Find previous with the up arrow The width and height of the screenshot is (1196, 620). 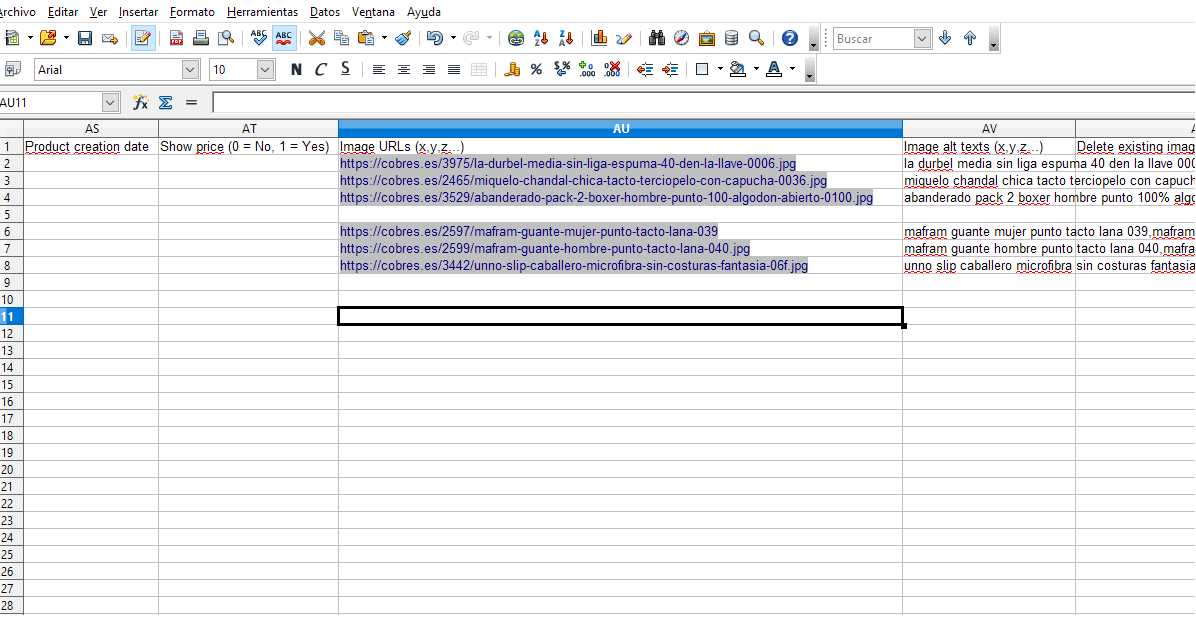coord(969,38)
